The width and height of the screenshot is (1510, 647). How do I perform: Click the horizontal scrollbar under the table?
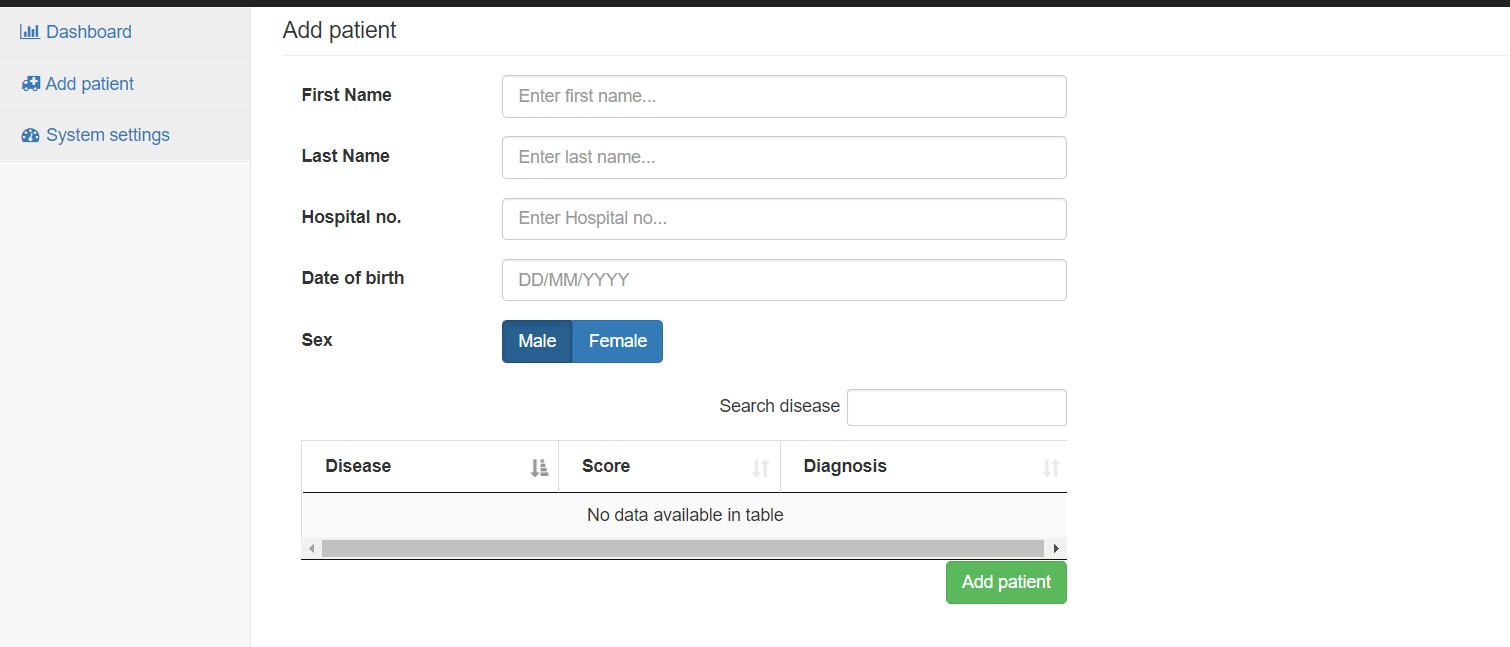(x=684, y=548)
